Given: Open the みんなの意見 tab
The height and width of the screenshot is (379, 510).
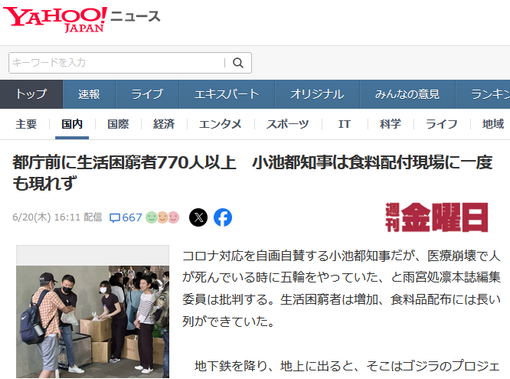Looking at the screenshot, I should 407,94.
